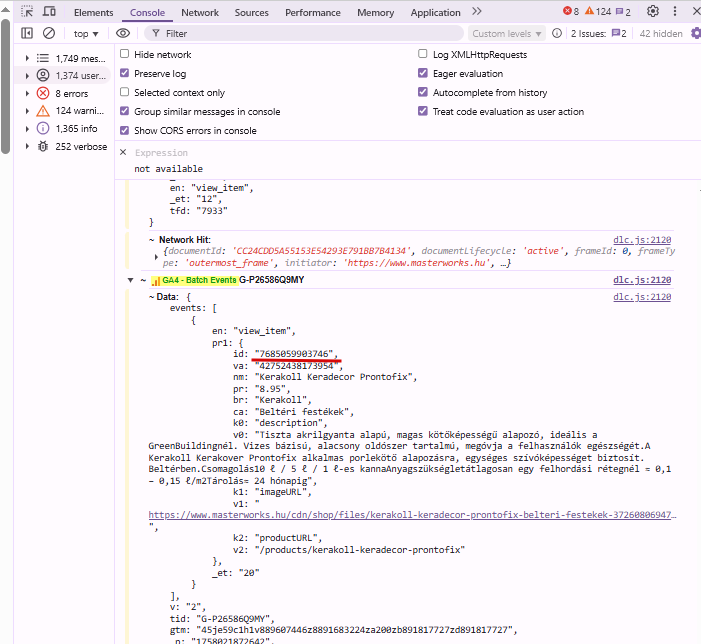Screen dimensions: 701x644
Task: Select the 252 verbose row
Action: [63, 146]
